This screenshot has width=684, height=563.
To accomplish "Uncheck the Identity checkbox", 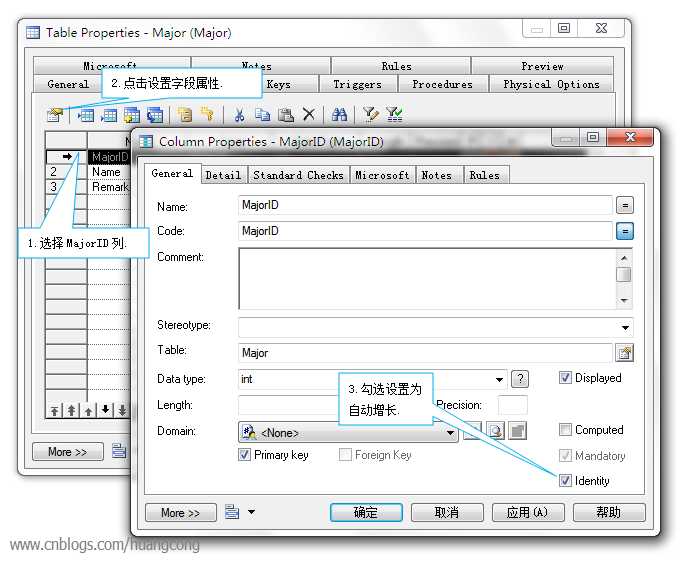I will click(565, 481).
